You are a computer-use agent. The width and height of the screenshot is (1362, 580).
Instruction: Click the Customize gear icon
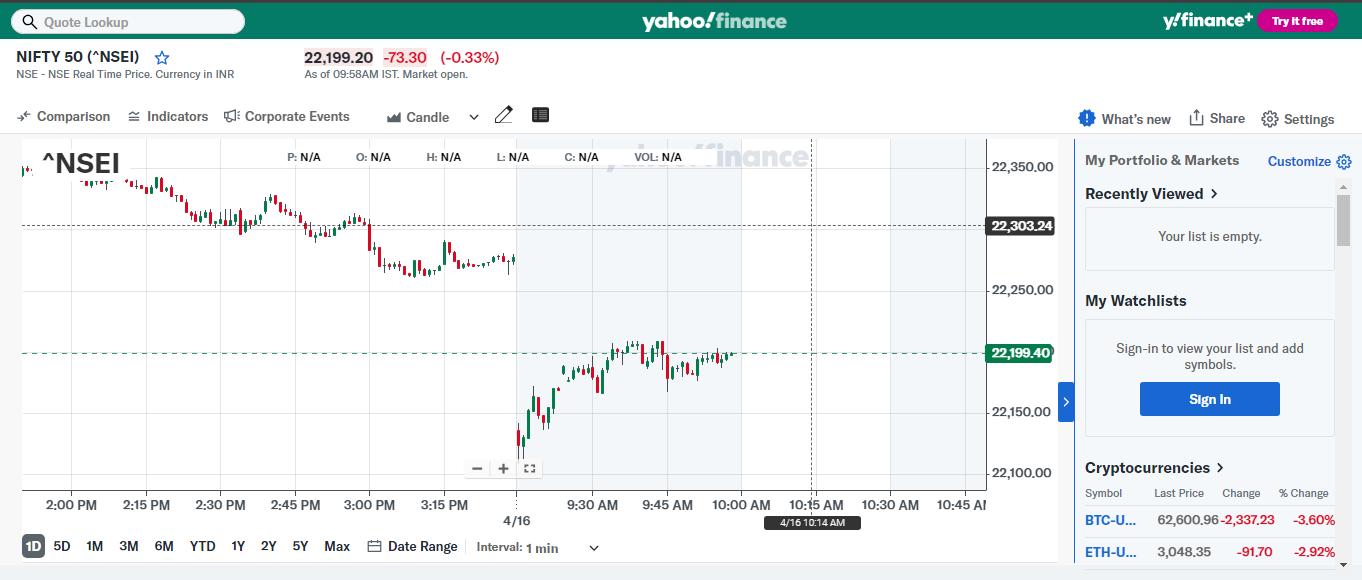pyautogui.click(x=1344, y=162)
